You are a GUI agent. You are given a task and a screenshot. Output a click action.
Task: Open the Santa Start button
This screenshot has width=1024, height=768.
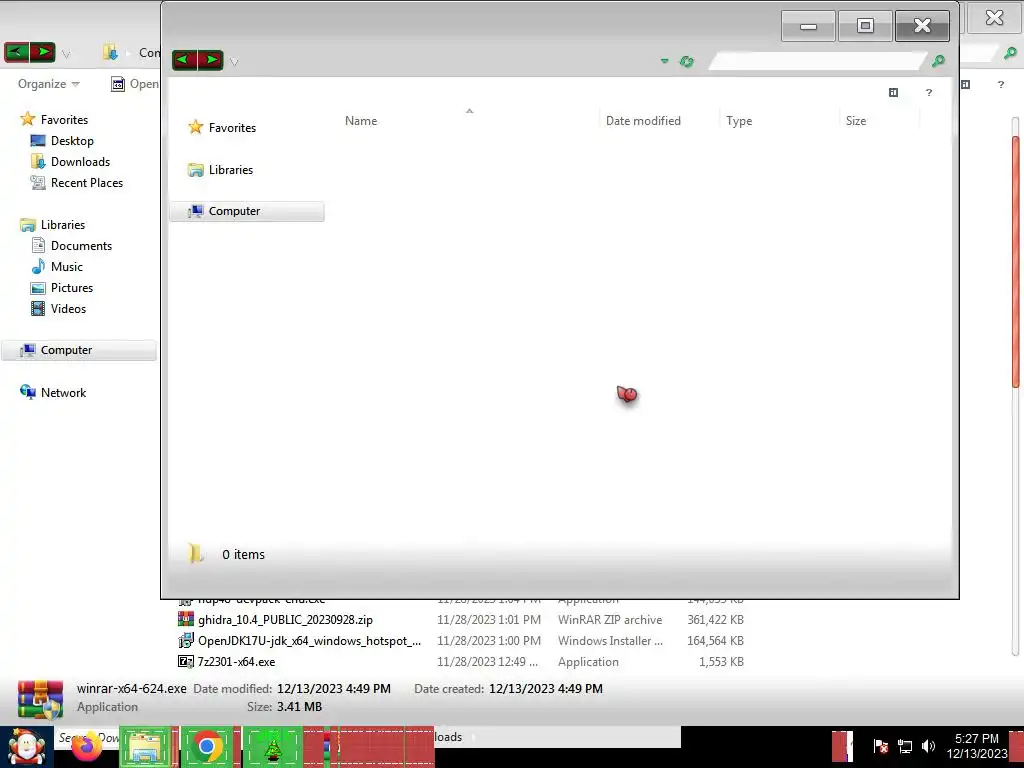26,747
